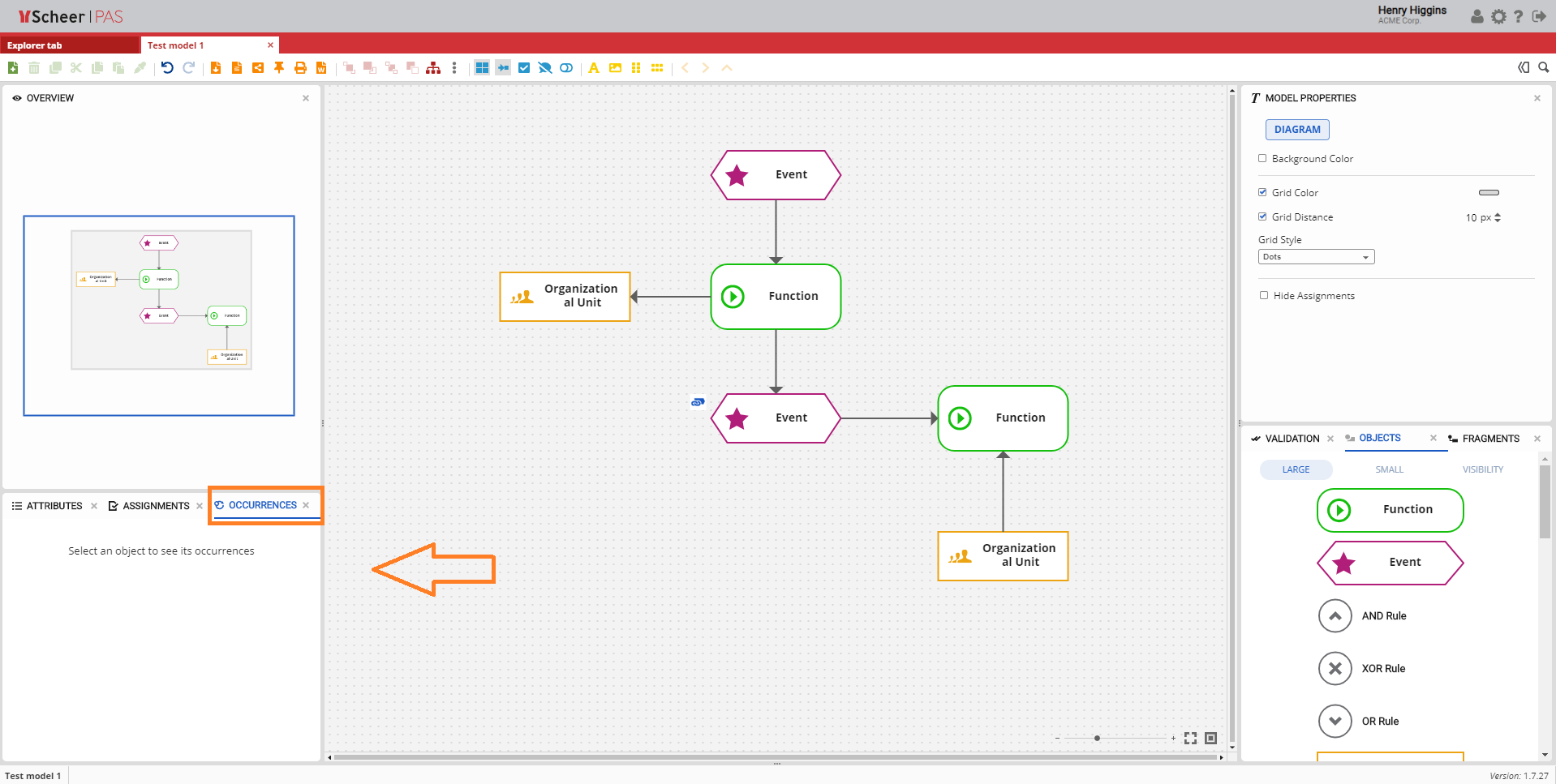
Task: Uncheck the Grid Color checkbox
Action: 1262,193
